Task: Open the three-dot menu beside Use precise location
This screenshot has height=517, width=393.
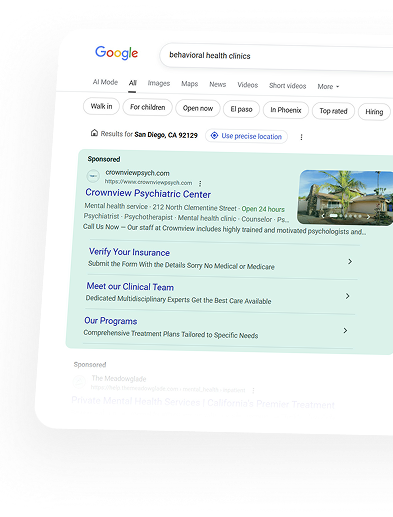Action: point(301,137)
